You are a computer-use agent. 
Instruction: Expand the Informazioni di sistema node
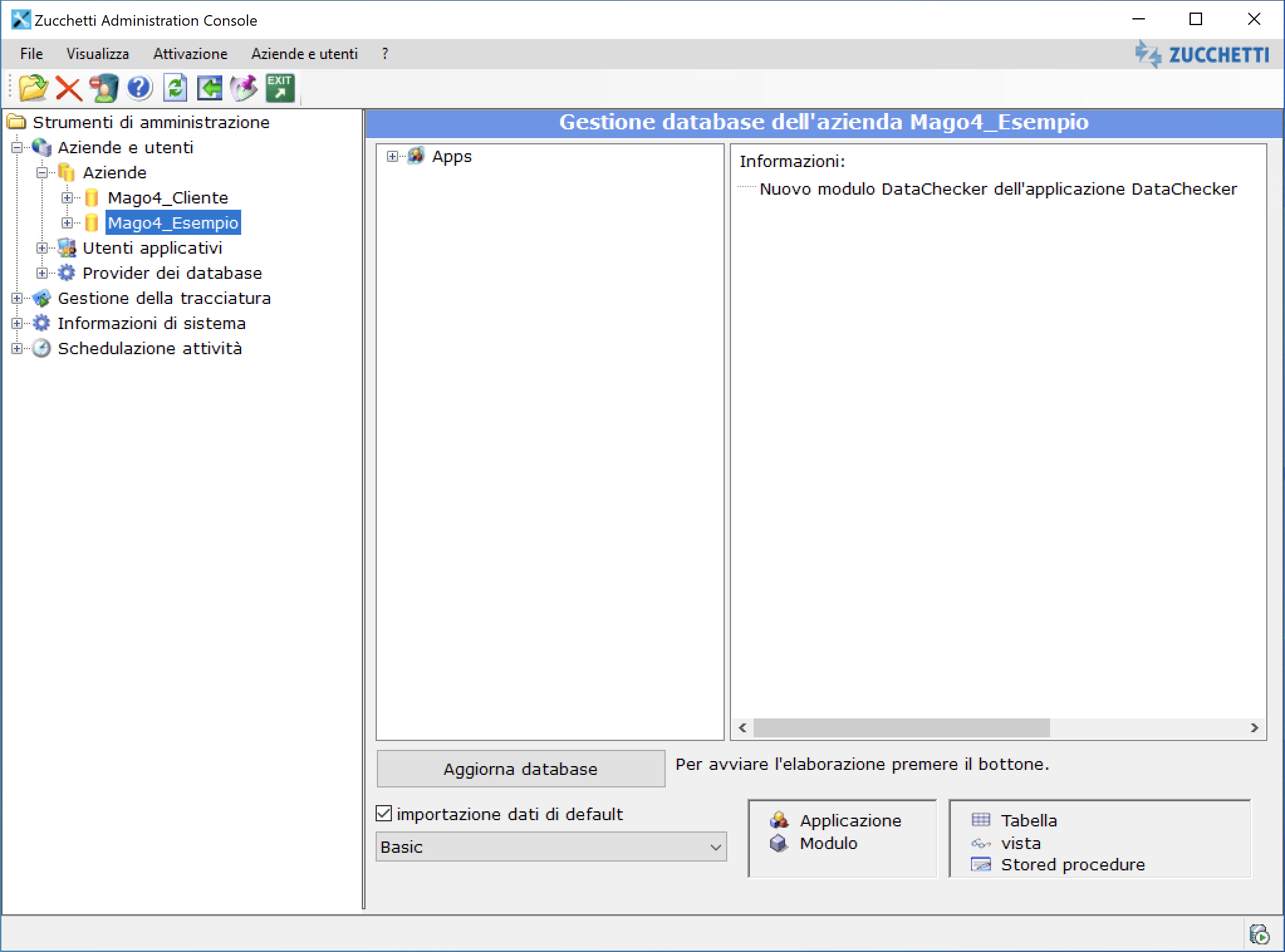(x=17, y=323)
